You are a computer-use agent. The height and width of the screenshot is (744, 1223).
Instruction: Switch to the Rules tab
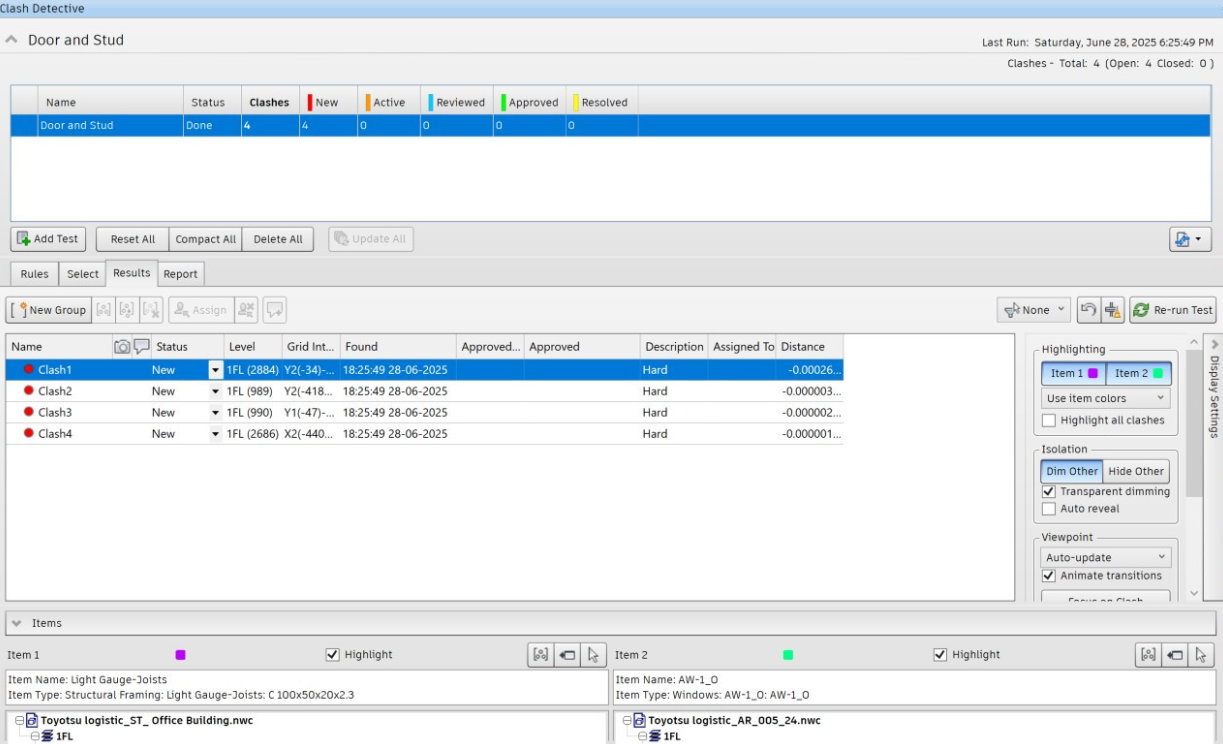[35, 274]
